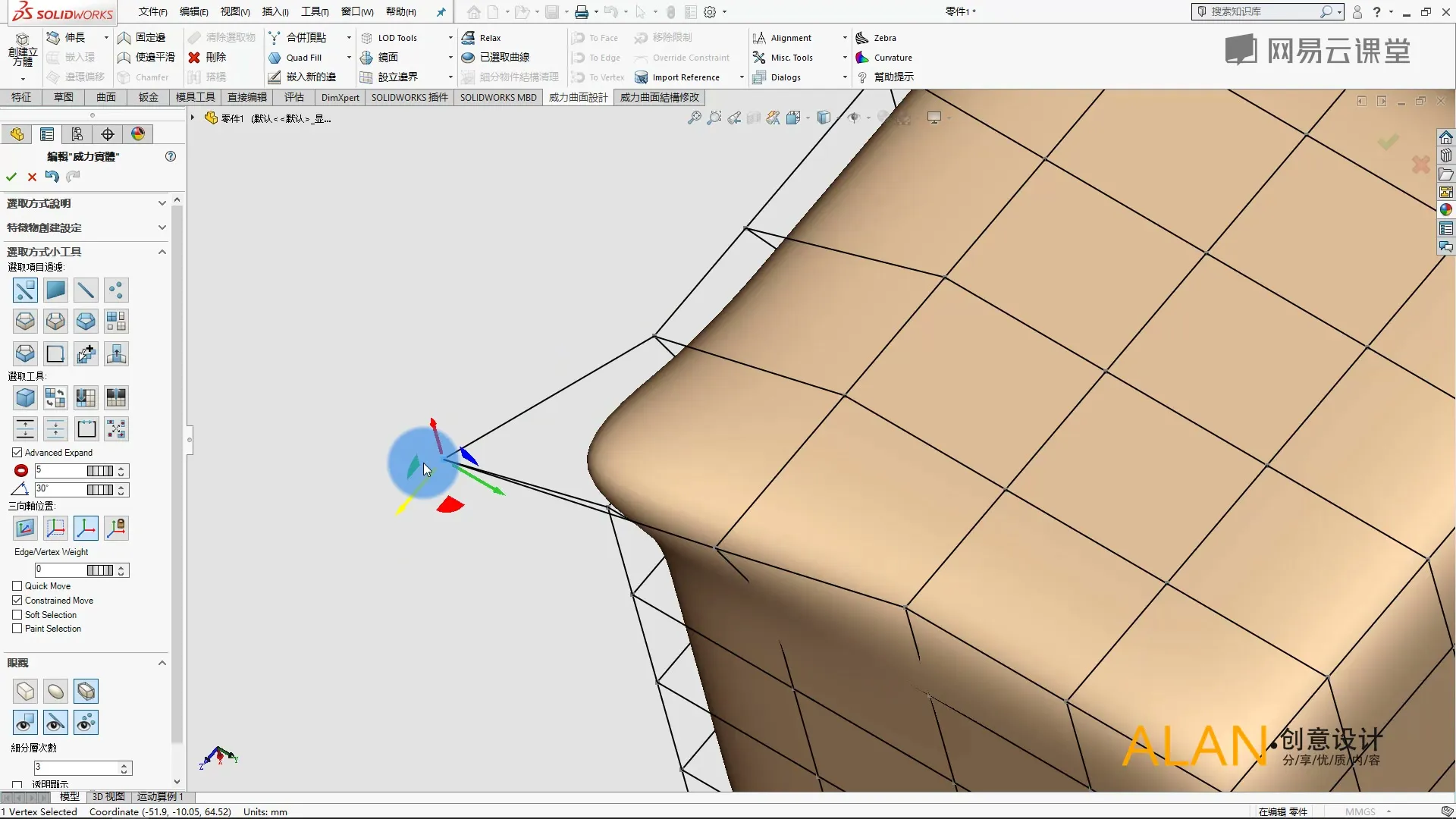Switch to the SOLIDWORKS MBD tab
The width and height of the screenshot is (1456, 819).
click(497, 98)
